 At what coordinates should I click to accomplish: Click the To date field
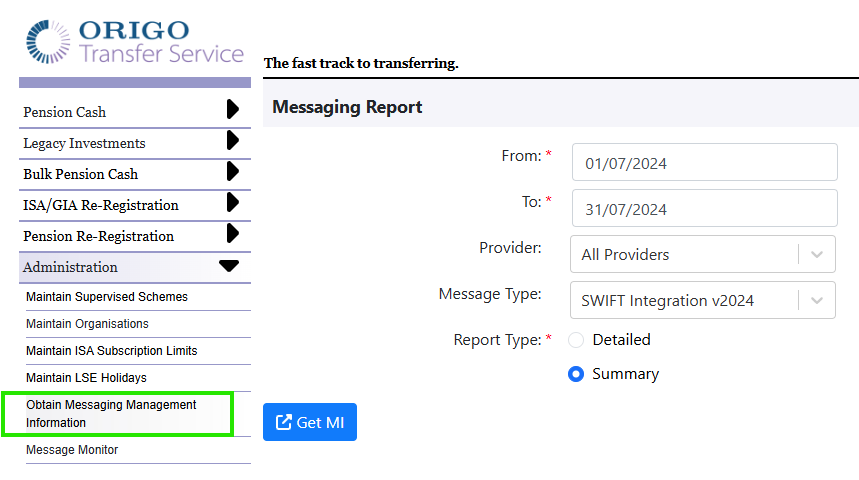tap(705, 209)
